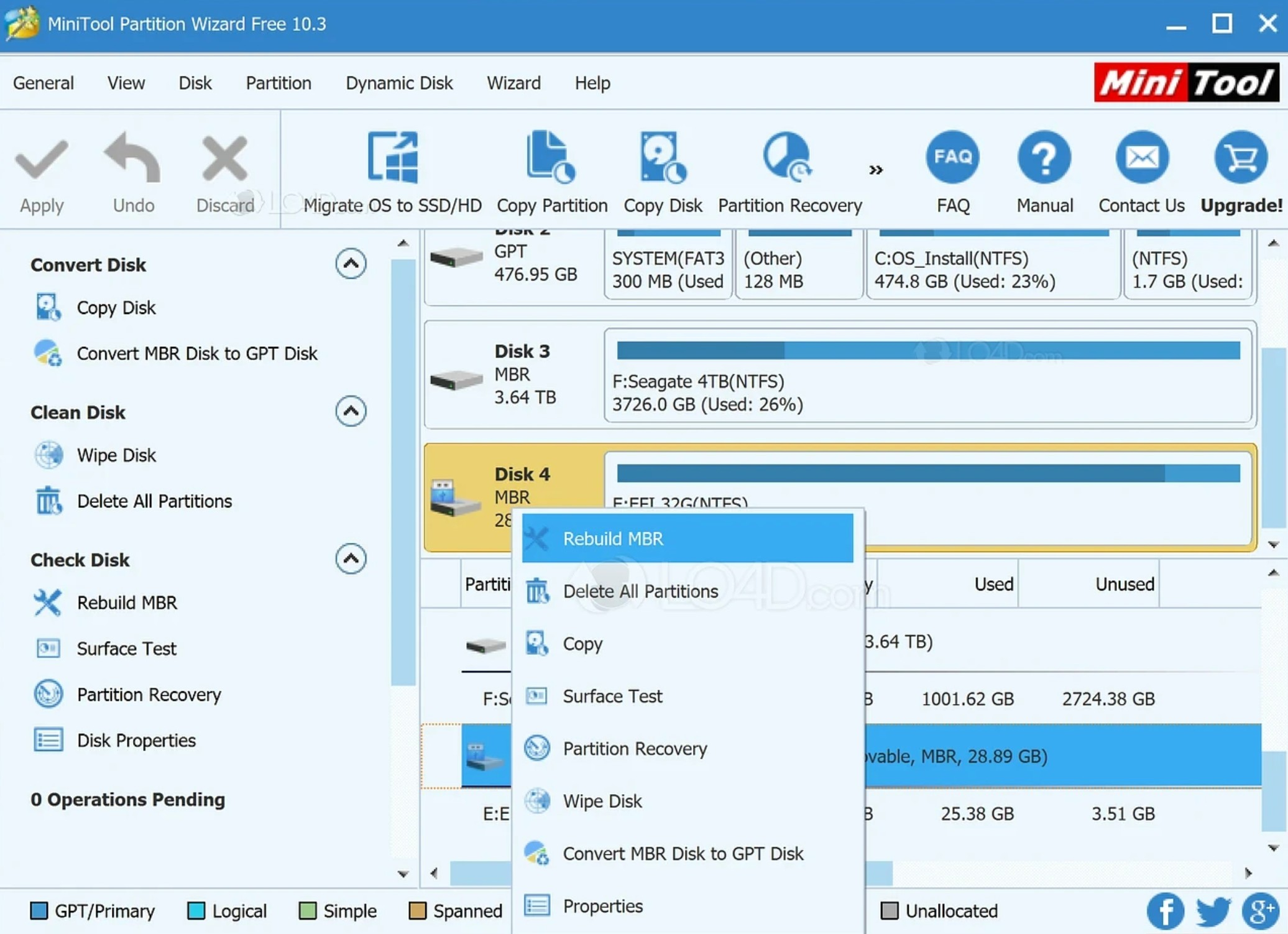The width and height of the screenshot is (1288, 934).
Task: Open the FAQ toolbar icon
Action: tap(952, 157)
